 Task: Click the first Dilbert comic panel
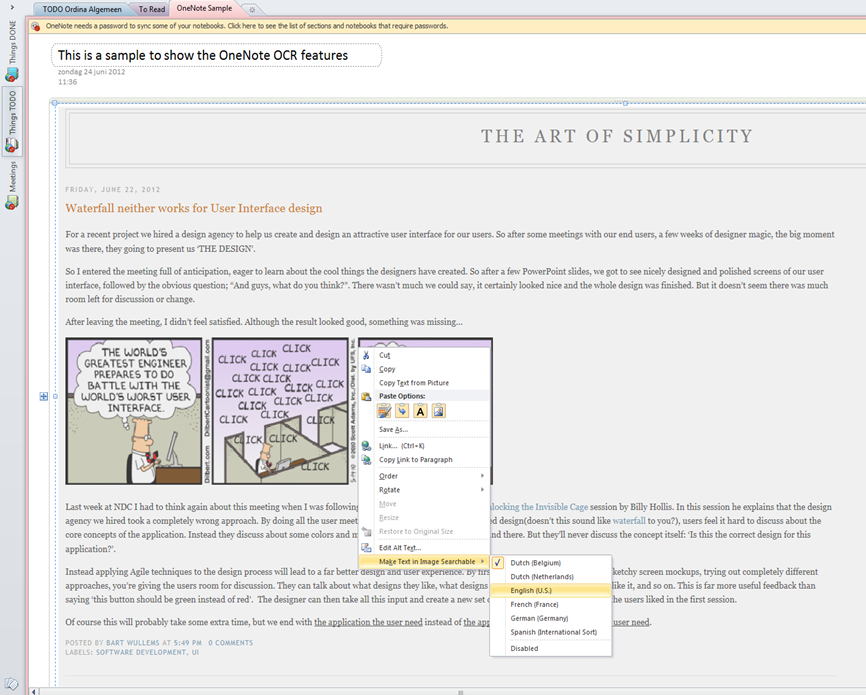[134, 411]
